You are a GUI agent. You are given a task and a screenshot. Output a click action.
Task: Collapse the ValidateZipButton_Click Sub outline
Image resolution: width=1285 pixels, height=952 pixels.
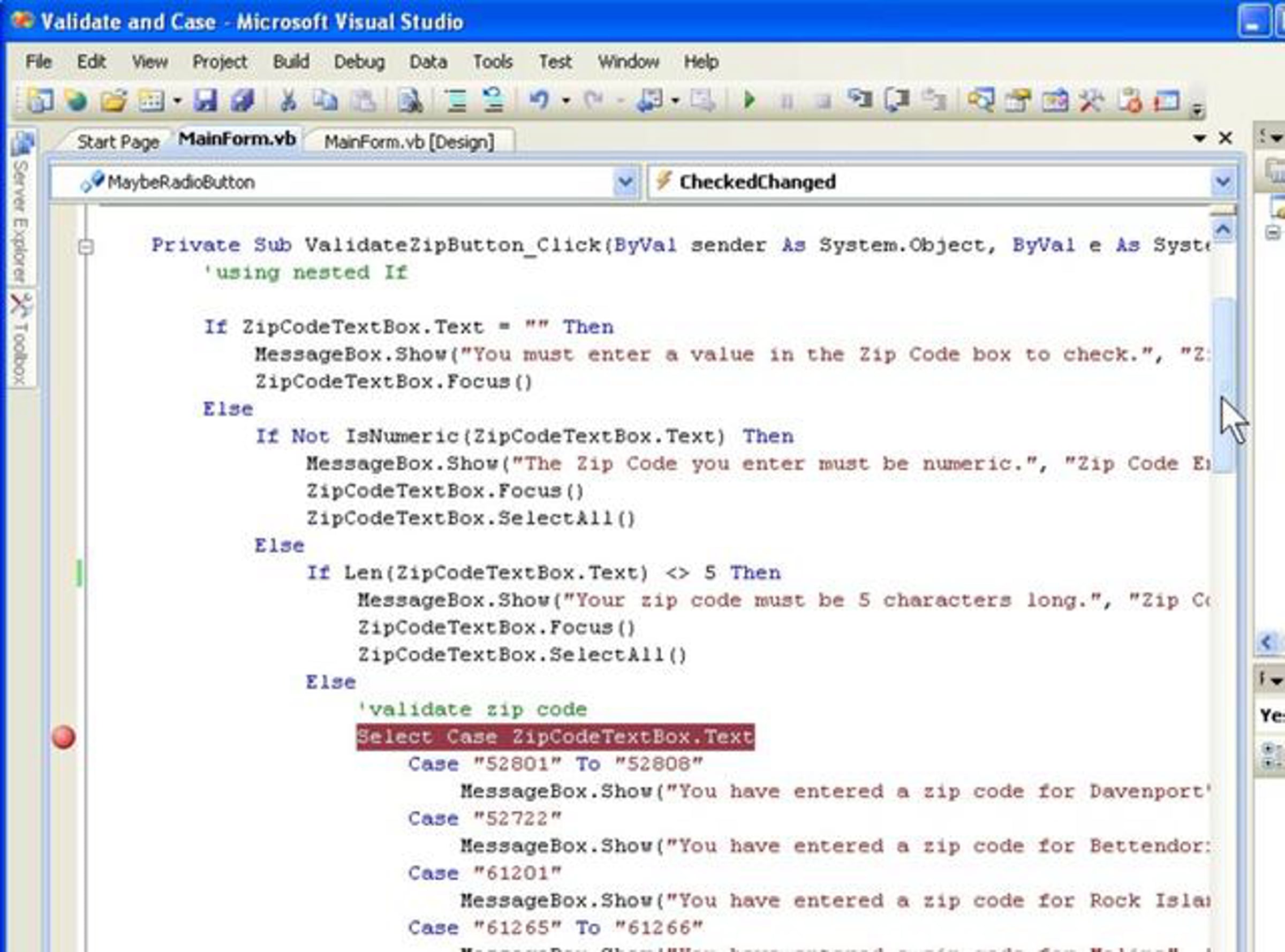click(x=85, y=247)
